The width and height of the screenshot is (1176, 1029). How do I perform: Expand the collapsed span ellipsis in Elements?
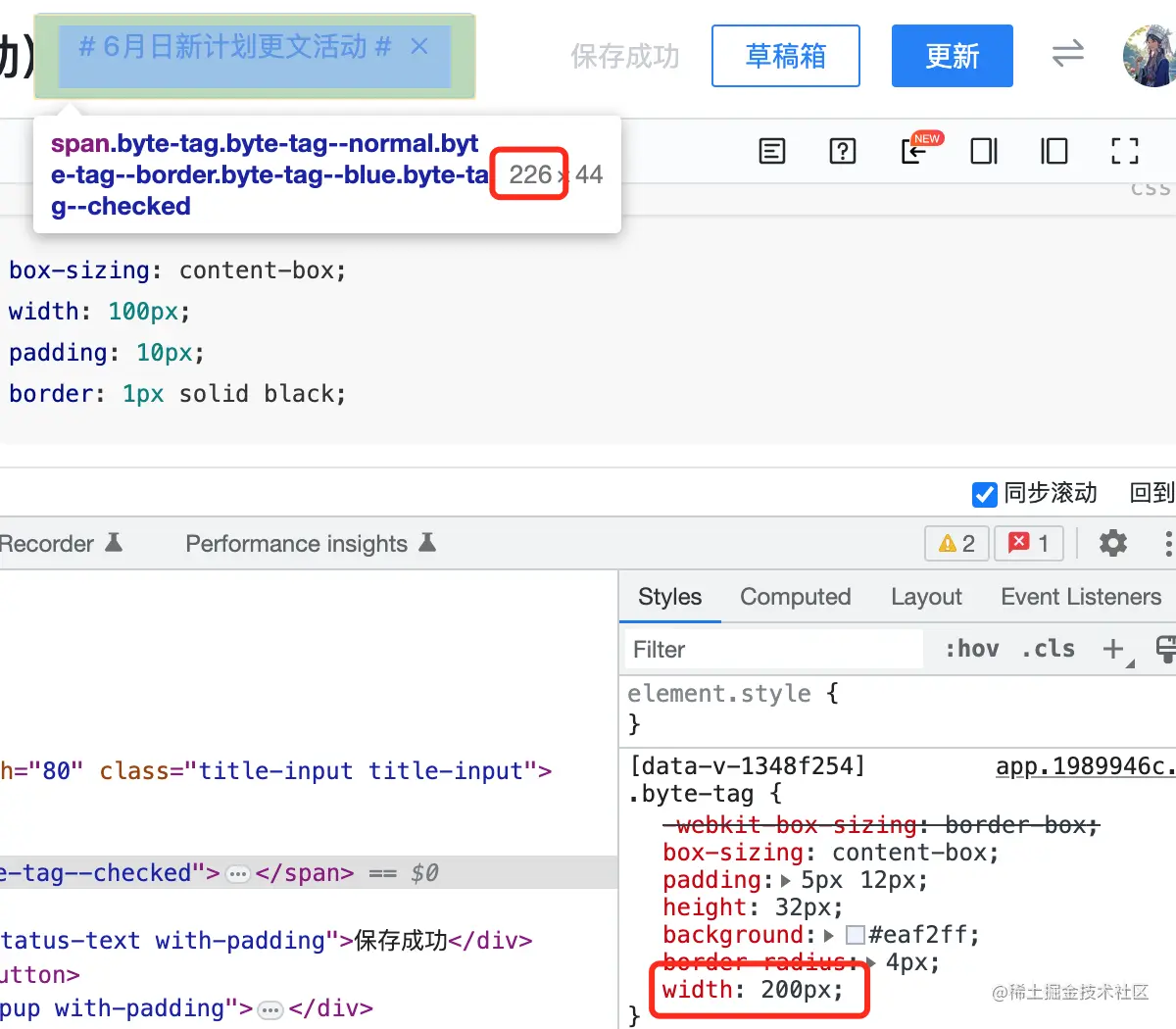(x=238, y=874)
